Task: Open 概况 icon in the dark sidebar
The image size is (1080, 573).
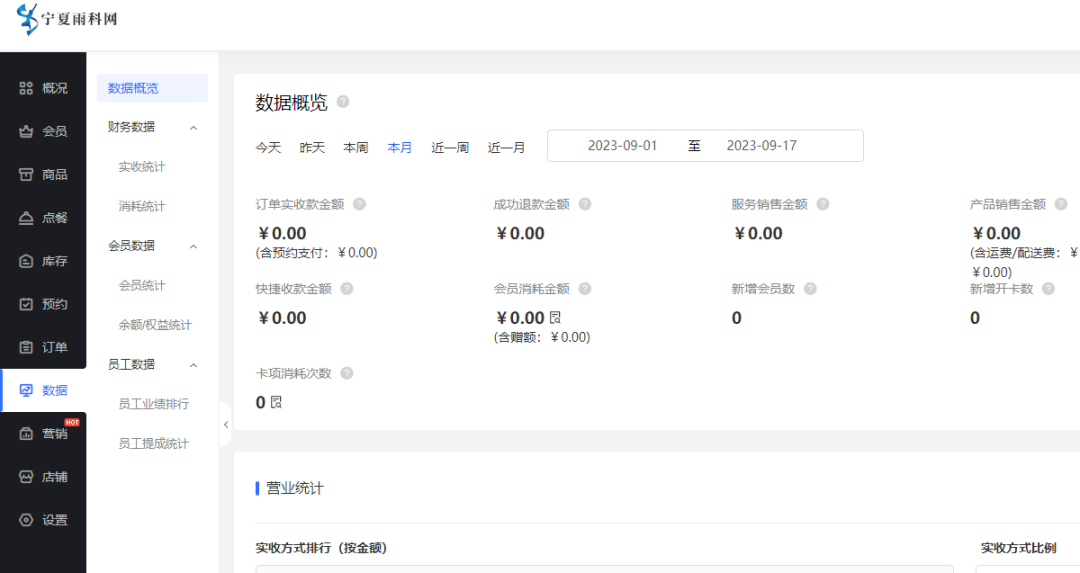Action: pos(26,88)
